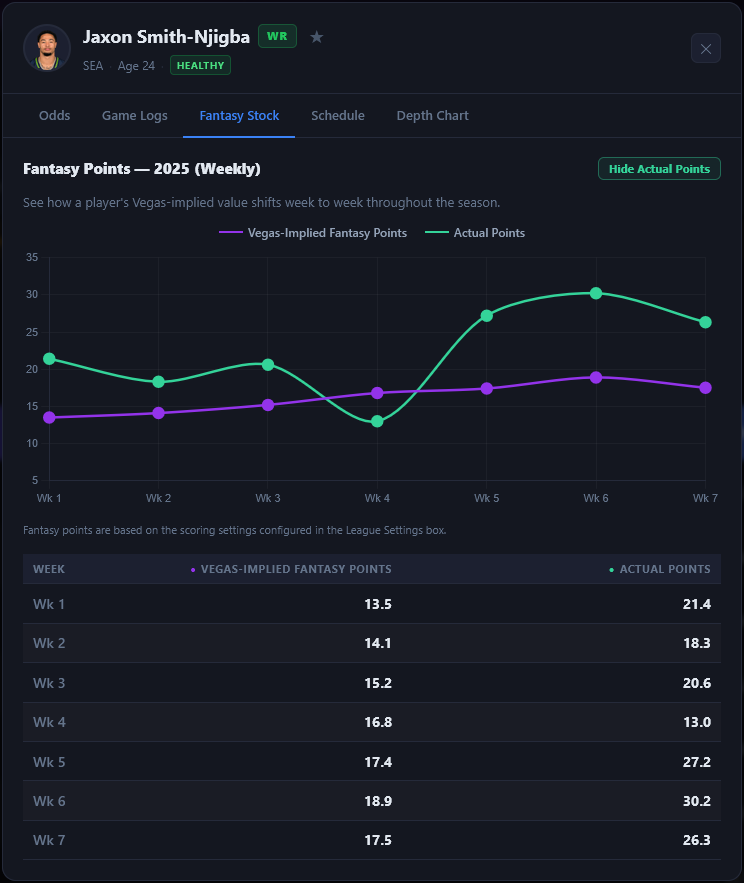Select the Wk 4 row in the points table

[x=372, y=722]
